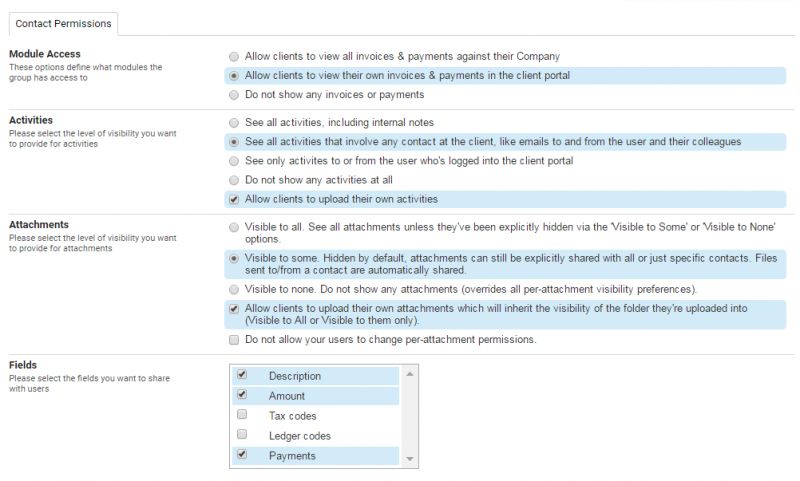Select activities involving any contact at the client
The width and height of the screenshot is (800, 481).
234,142
